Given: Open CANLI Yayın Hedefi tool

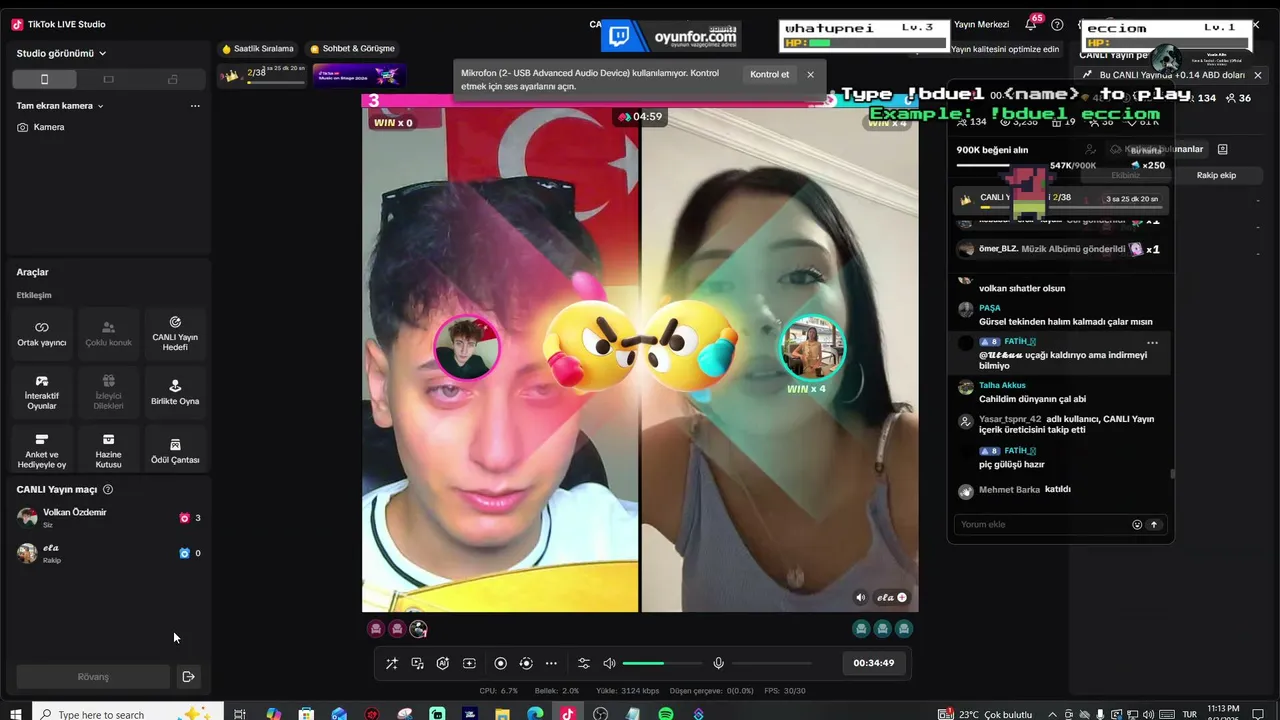Looking at the screenshot, I should point(175,334).
